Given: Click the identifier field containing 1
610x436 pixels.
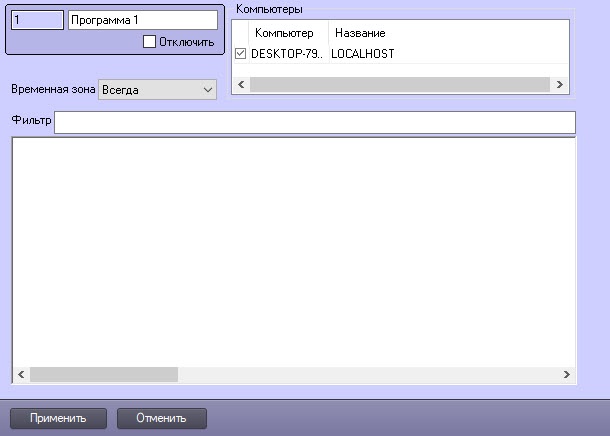Looking at the screenshot, I should [37, 20].
